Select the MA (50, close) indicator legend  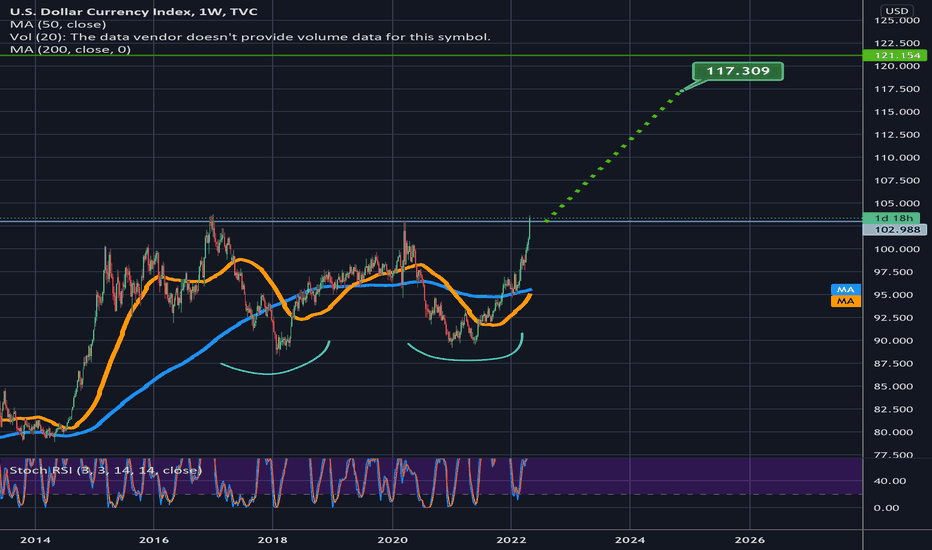tap(58, 24)
